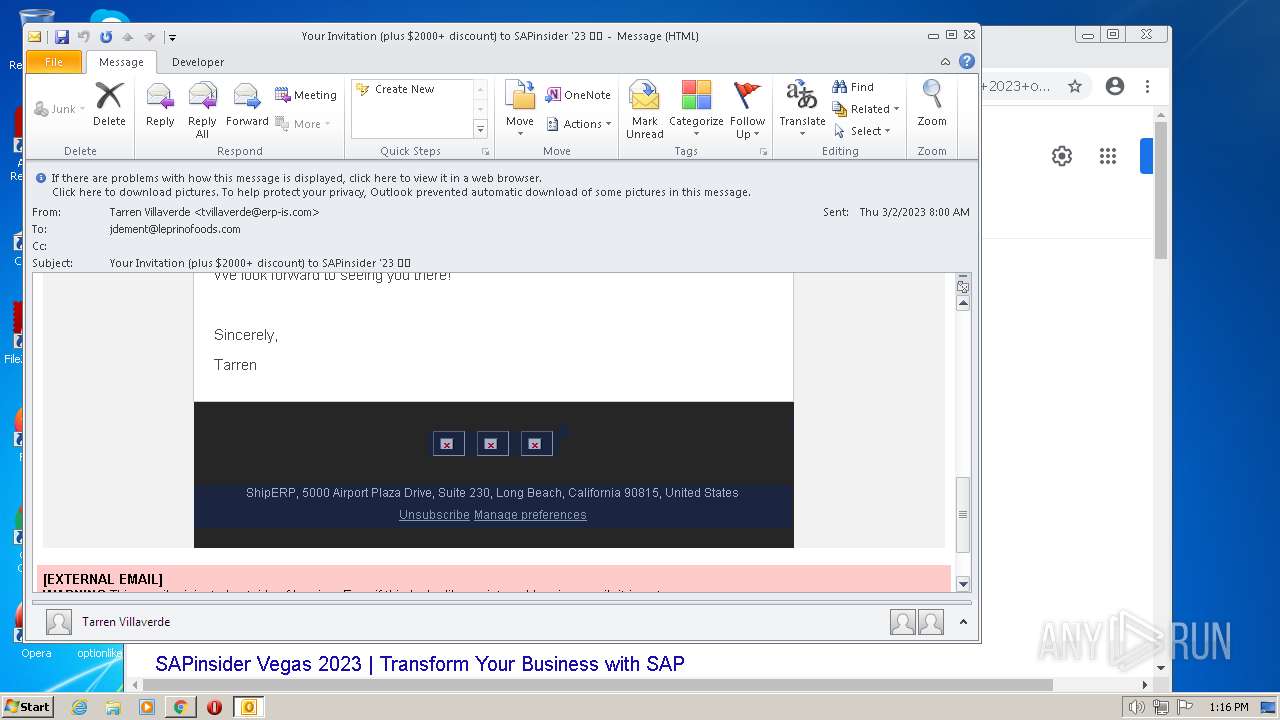The image size is (1280, 720).
Task: Reply with a Meeting request
Action: tap(306, 95)
